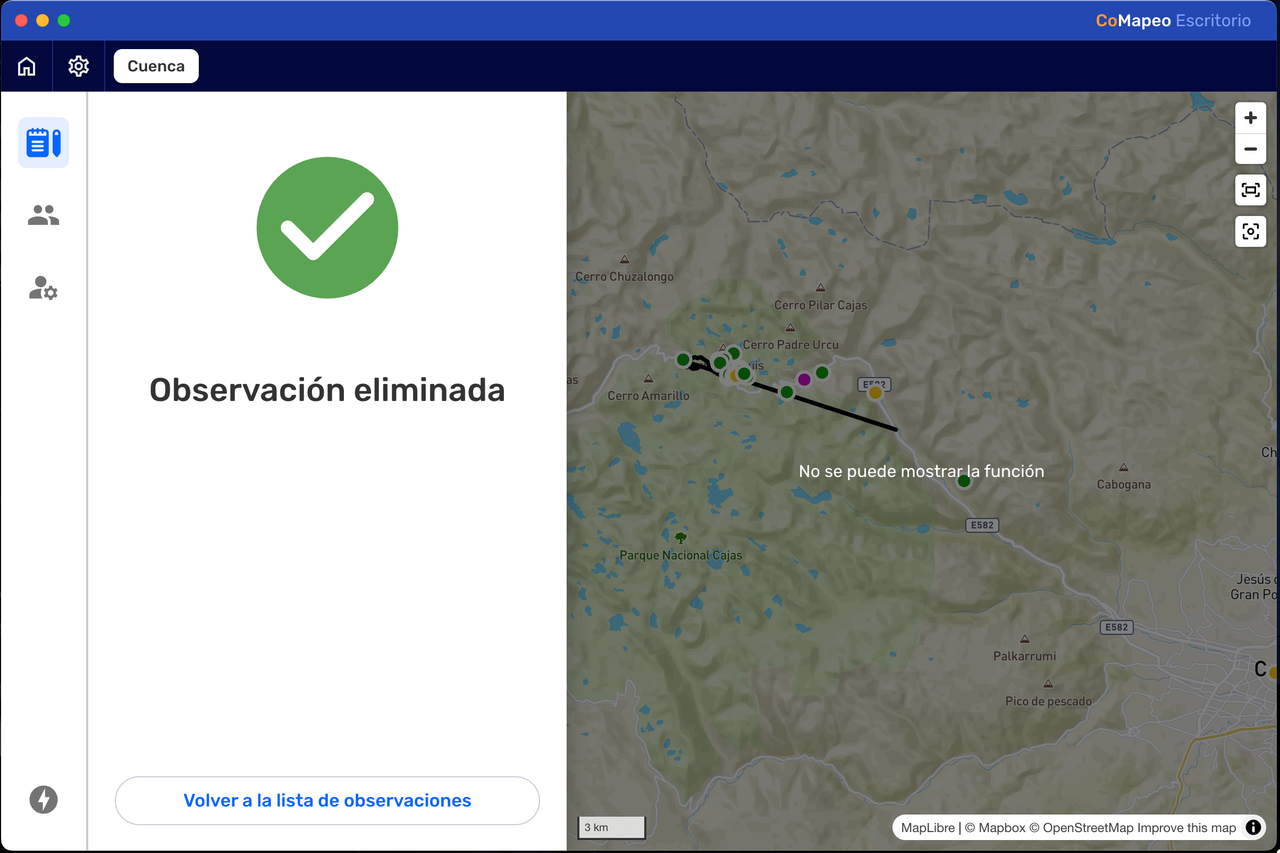Open the sync lightning bolt icon
This screenshot has width=1280, height=853.
43,799
